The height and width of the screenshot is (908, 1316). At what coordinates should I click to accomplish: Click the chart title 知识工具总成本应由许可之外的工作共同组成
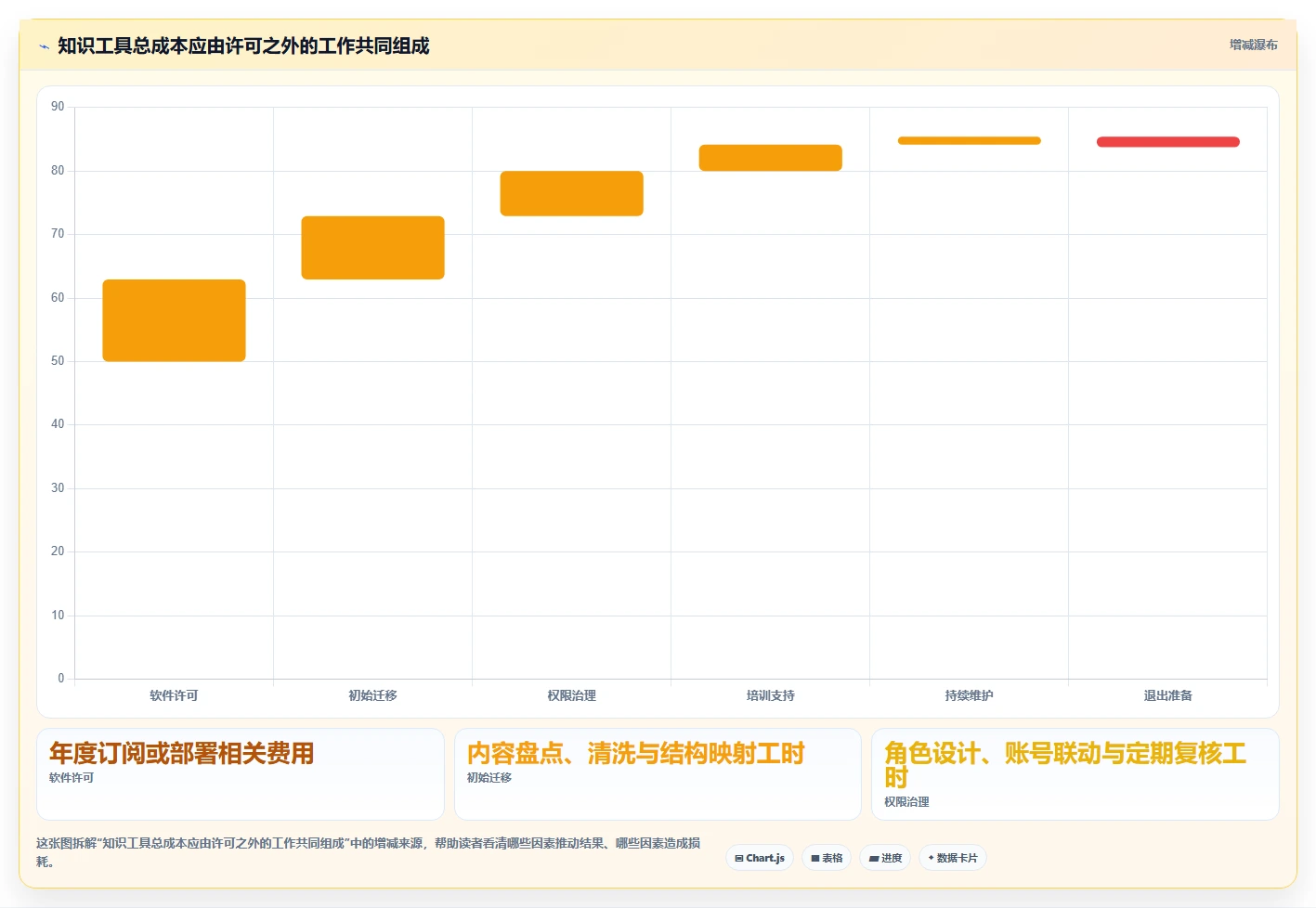(x=243, y=45)
